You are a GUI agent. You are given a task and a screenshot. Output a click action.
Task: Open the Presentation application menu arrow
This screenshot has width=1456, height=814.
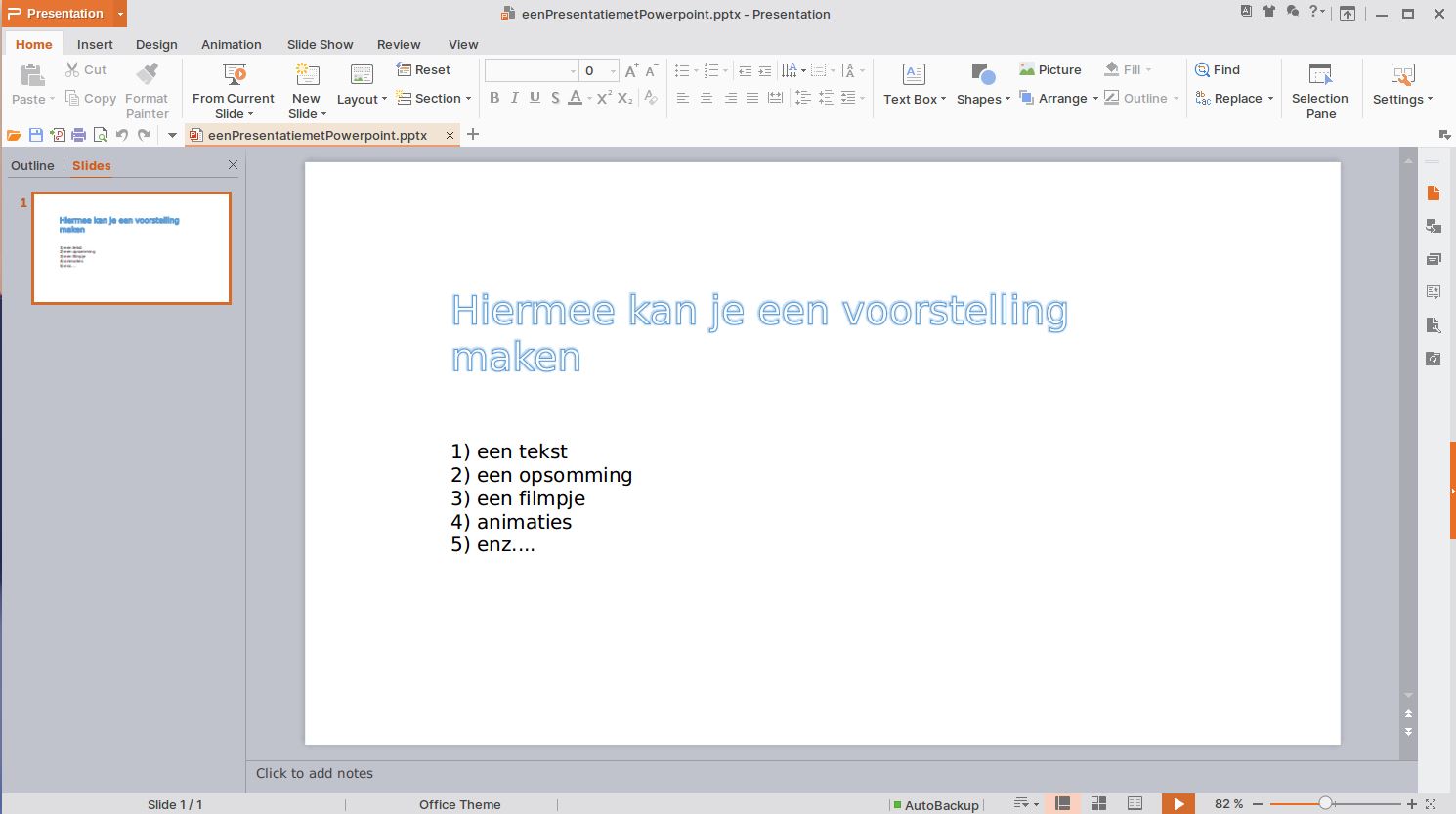point(121,14)
